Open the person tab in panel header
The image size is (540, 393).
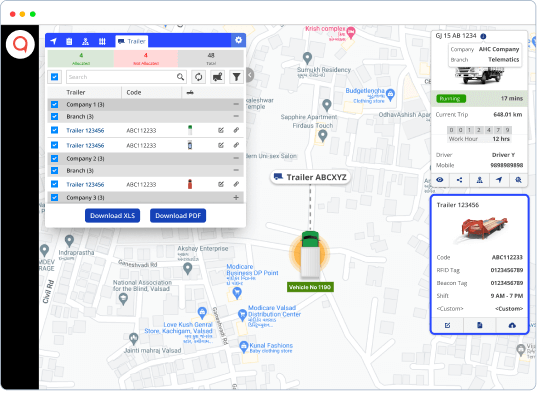point(85,41)
